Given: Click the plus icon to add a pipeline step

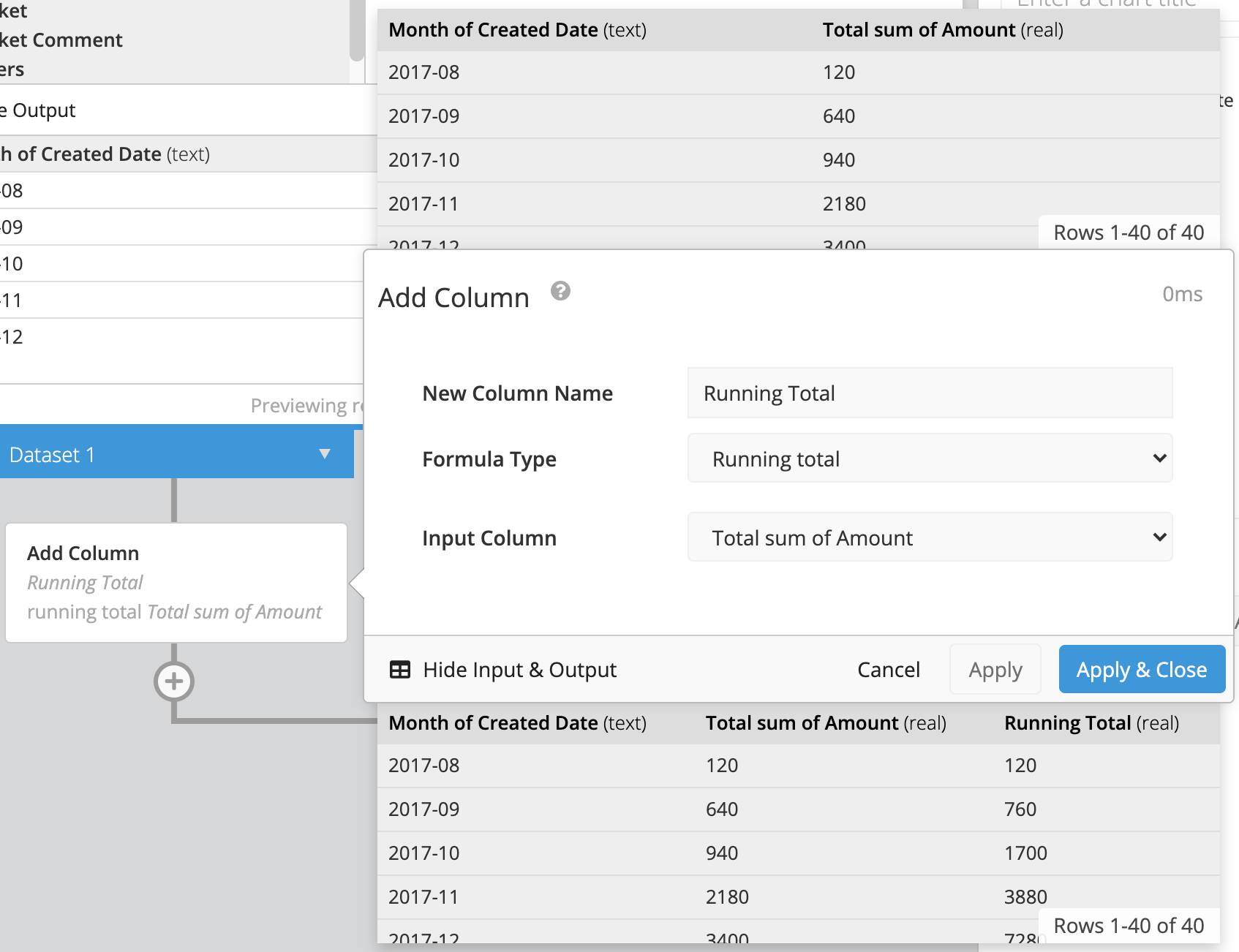Looking at the screenshot, I should click(174, 681).
